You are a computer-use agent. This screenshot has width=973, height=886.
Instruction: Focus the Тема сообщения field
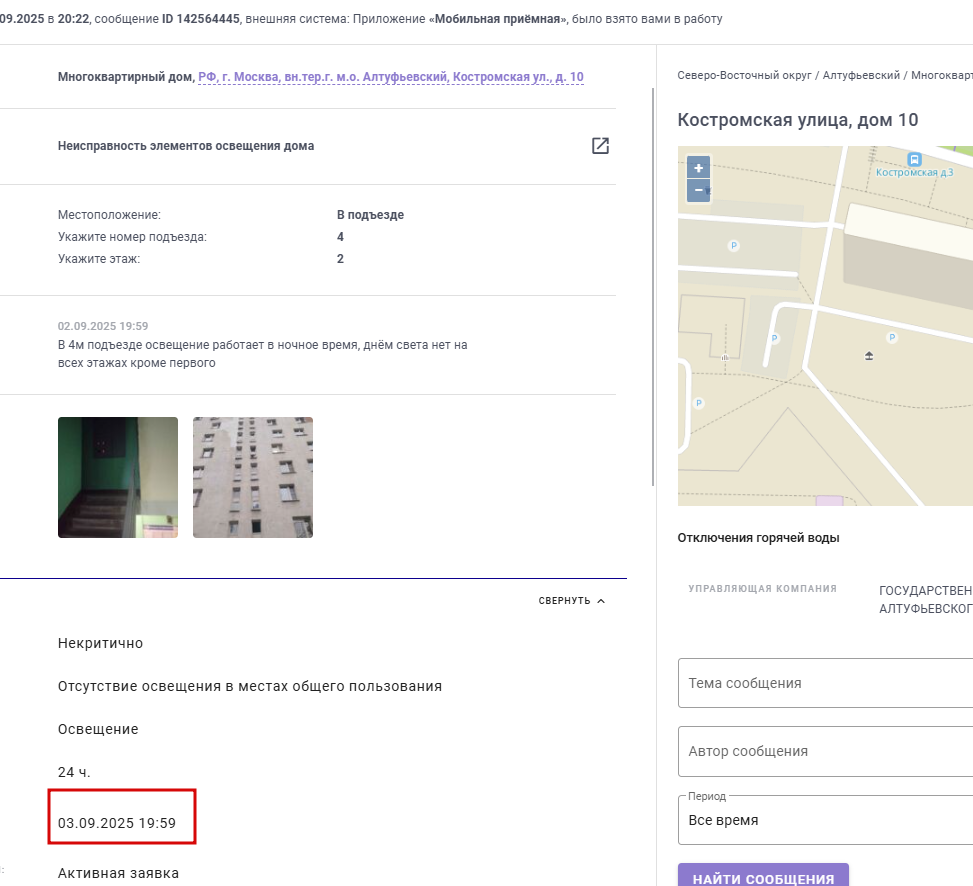(825, 683)
